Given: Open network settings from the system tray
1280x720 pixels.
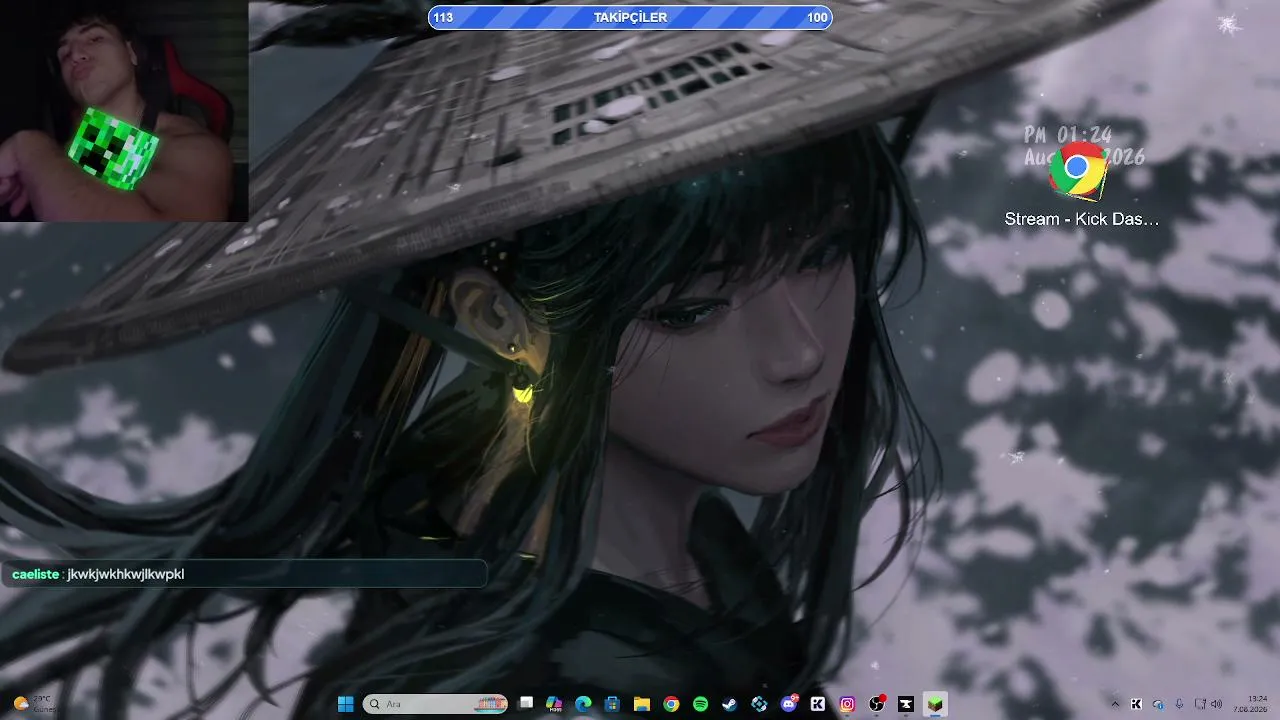Looking at the screenshot, I should pyautogui.click(x=1200, y=704).
